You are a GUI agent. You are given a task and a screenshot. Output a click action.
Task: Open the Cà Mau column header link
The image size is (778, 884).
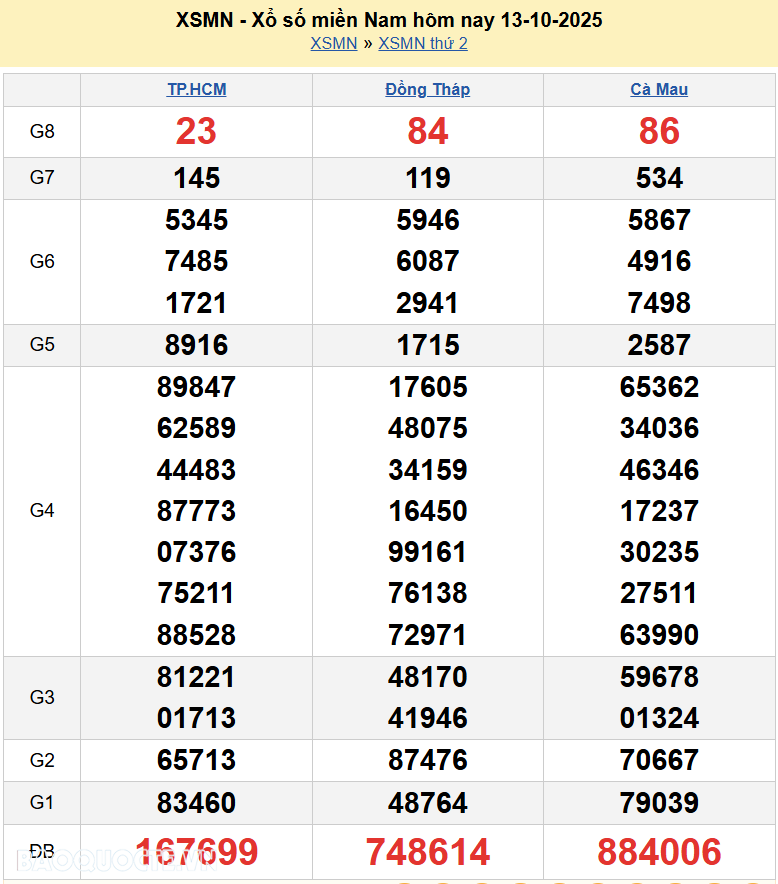coord(659,89)
